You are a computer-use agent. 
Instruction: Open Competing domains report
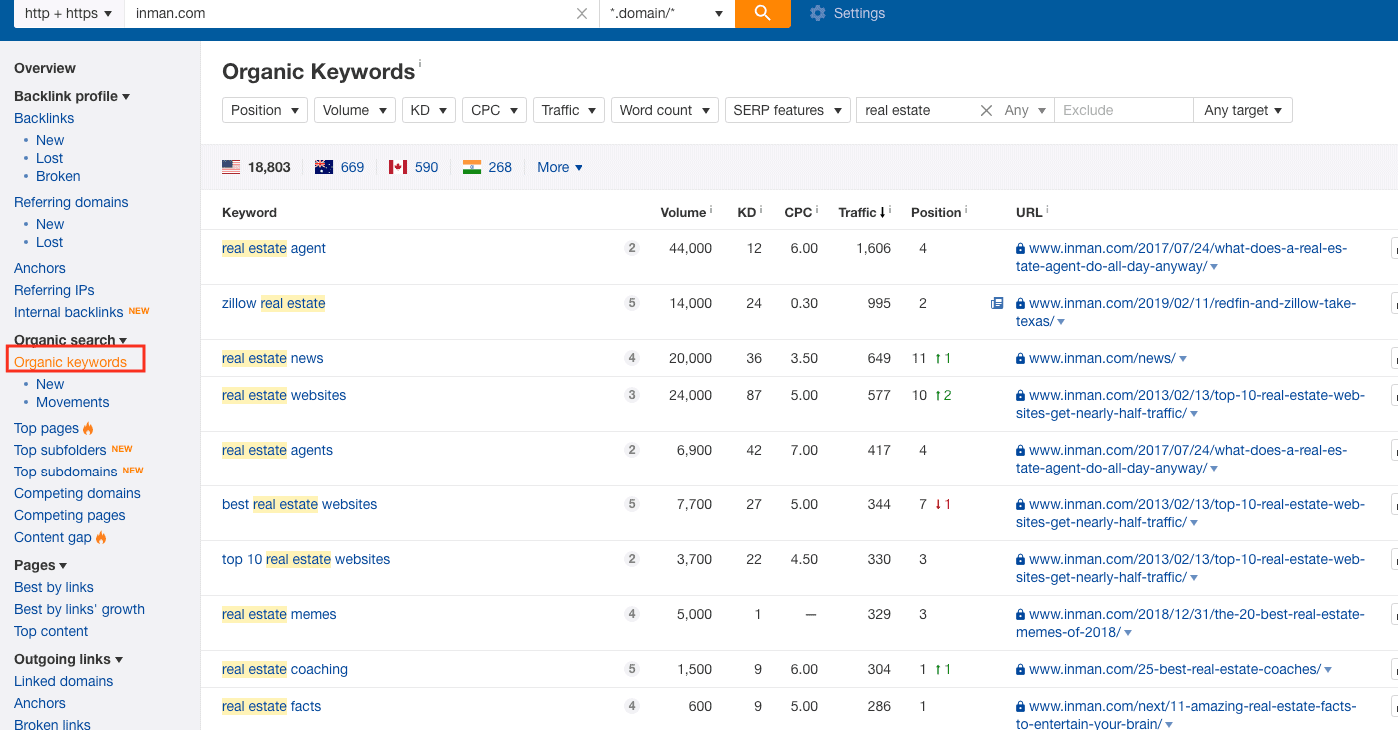pyautogui.click(x=77, y=493)
